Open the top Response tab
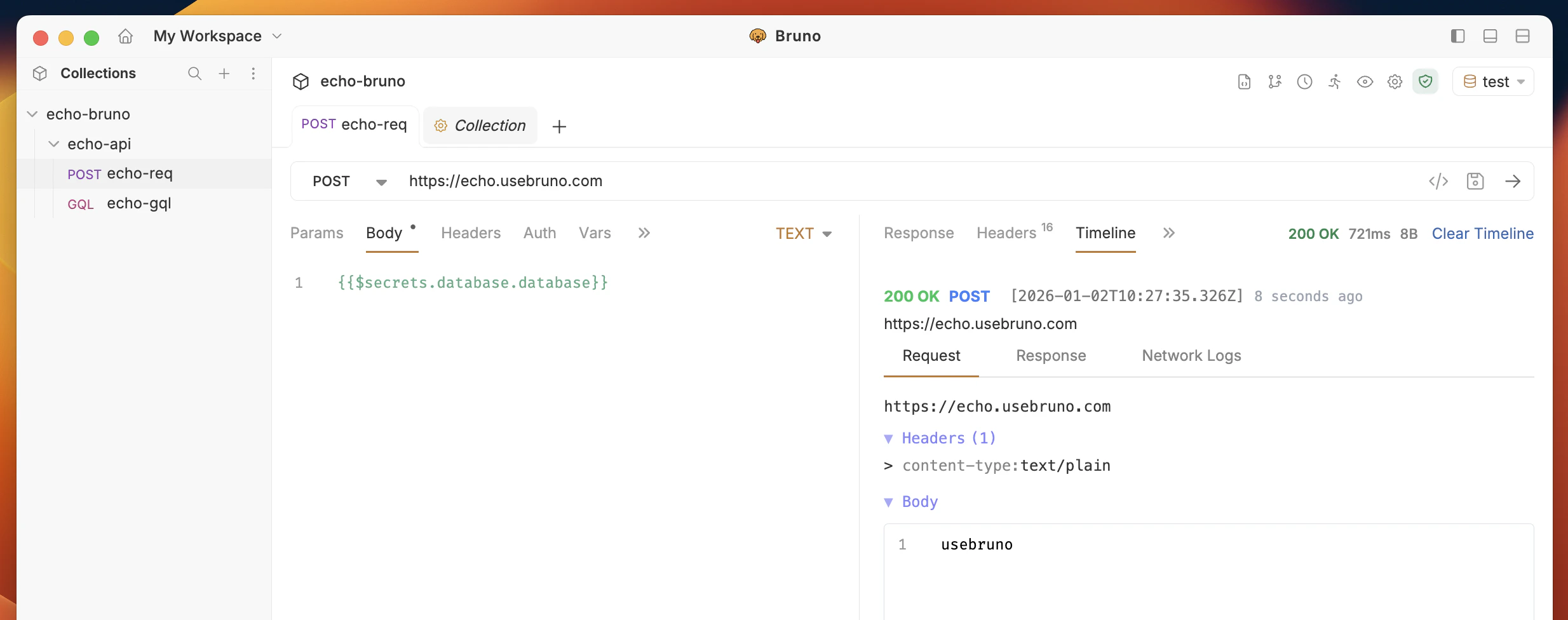The height and width of the screenshot is (620, 1568). pyautogui.click(x=919, y=233)
